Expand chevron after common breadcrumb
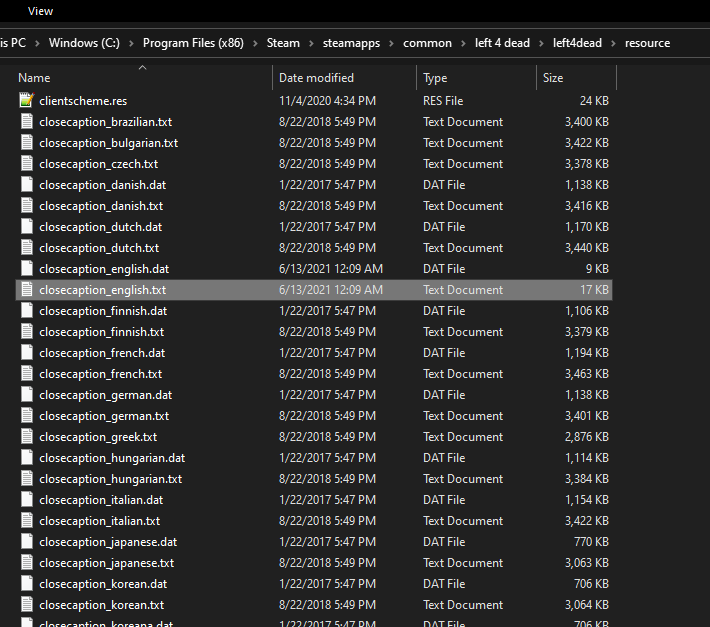 463,43
